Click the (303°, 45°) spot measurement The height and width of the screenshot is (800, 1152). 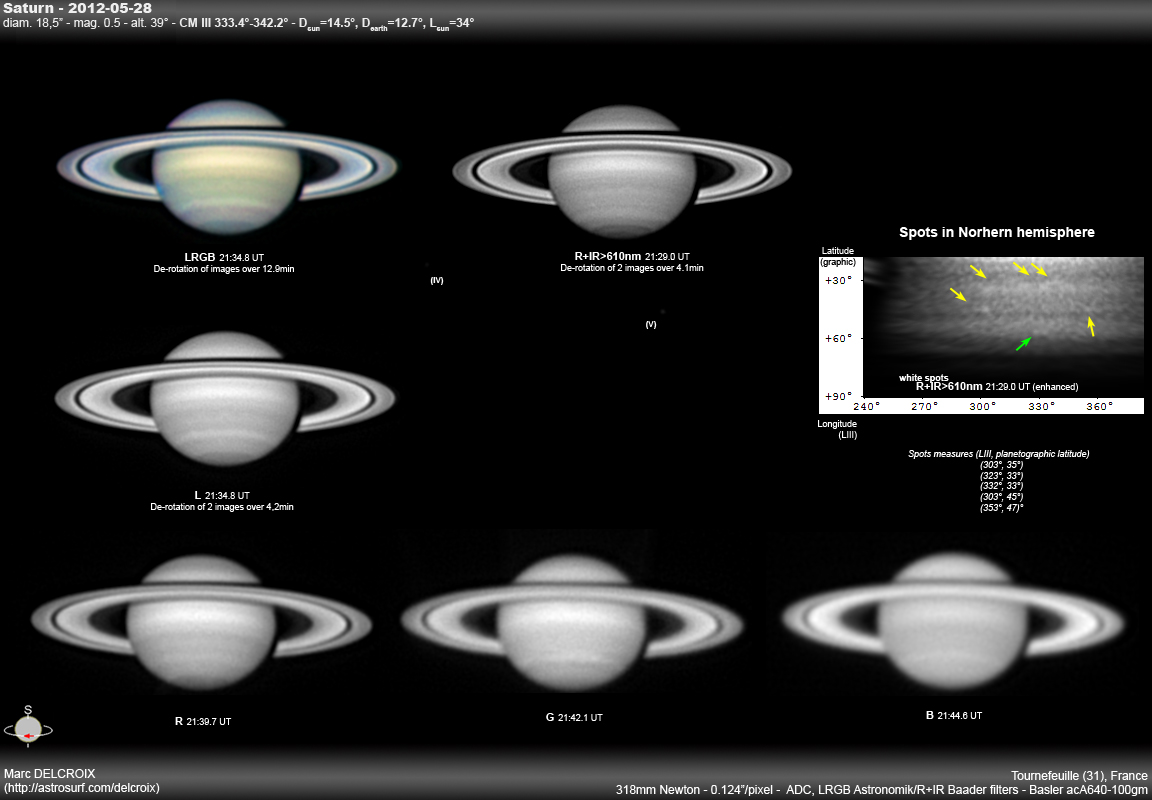click(x=1001, y=497)
